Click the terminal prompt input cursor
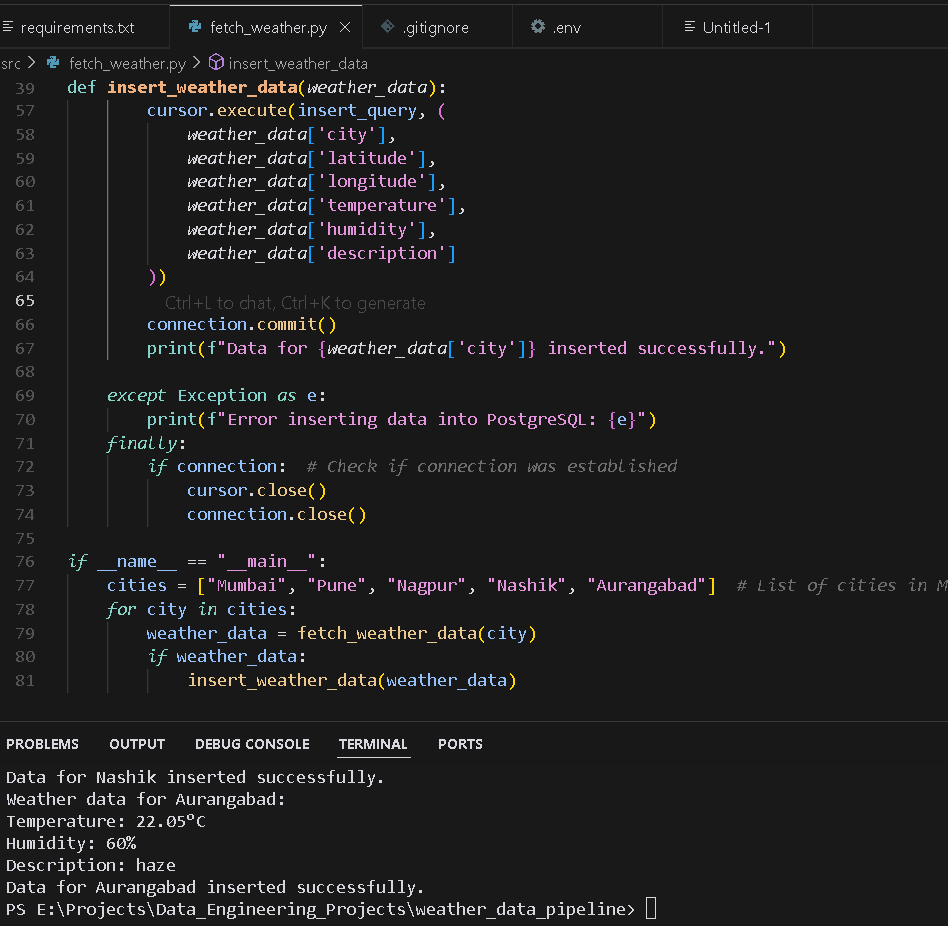948x926 pixels. pyautogui.click(x=651, y=908)
